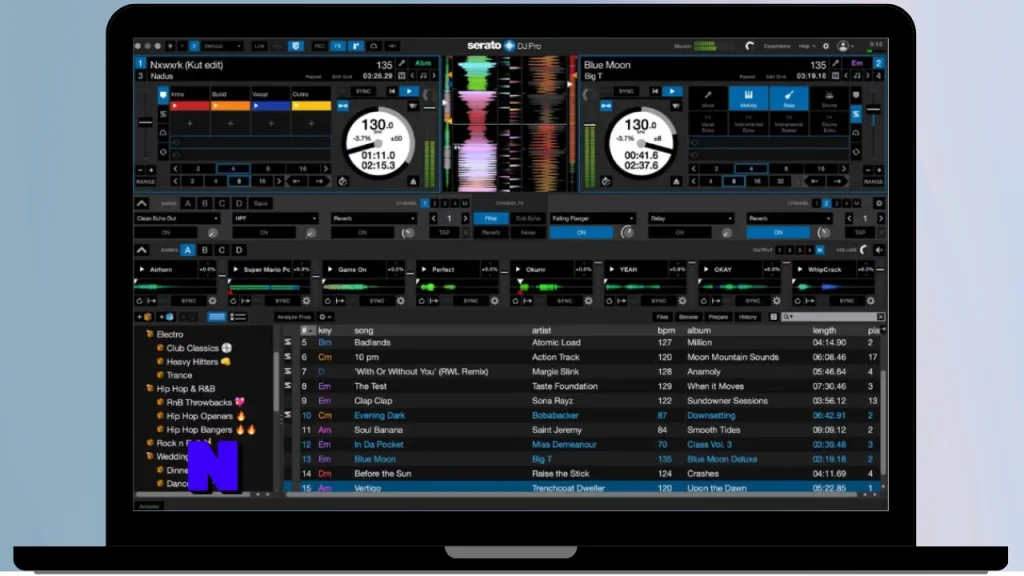Eject the track from deck 1
The image size is (1024, 576).
coord(413,182)
